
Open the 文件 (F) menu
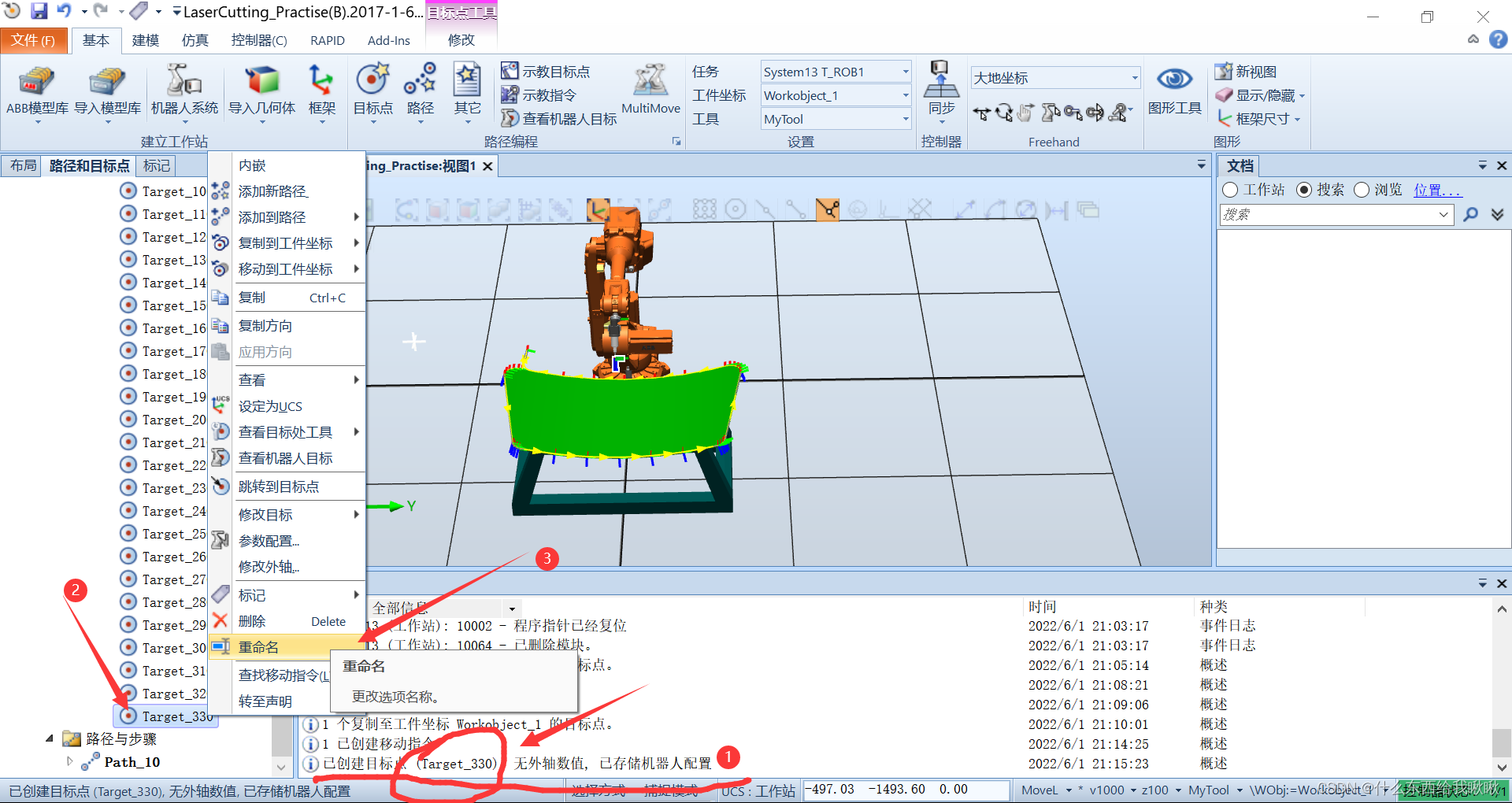[33, 40]
